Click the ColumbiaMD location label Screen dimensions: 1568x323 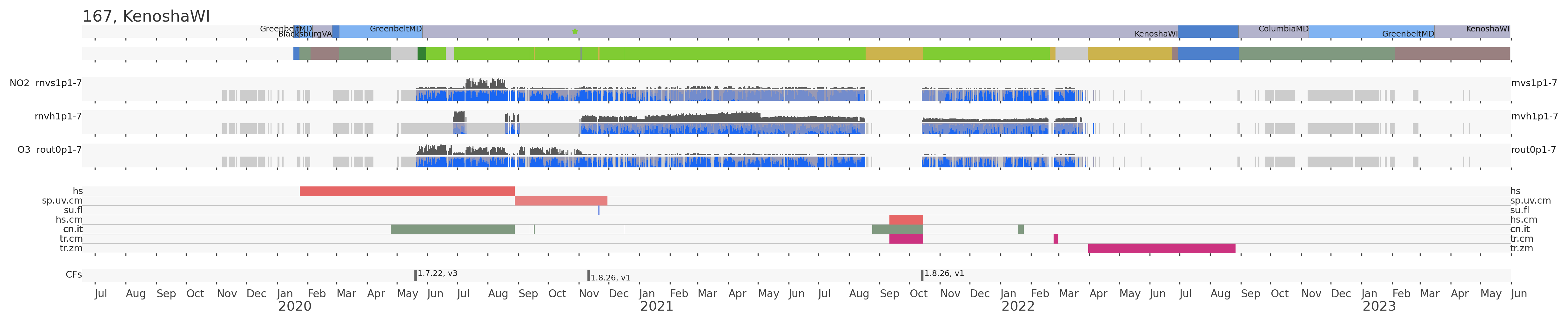[1283, 29]
